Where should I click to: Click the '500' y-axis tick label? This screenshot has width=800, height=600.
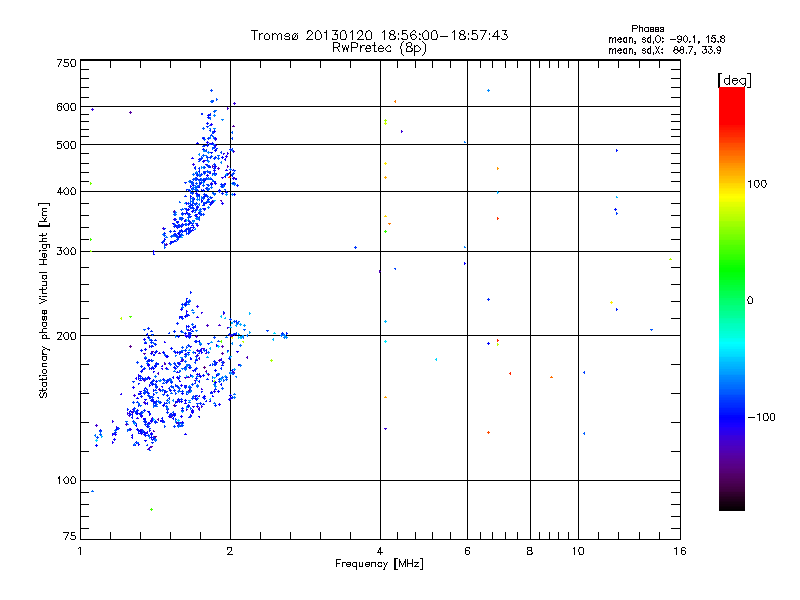[66, 145]
